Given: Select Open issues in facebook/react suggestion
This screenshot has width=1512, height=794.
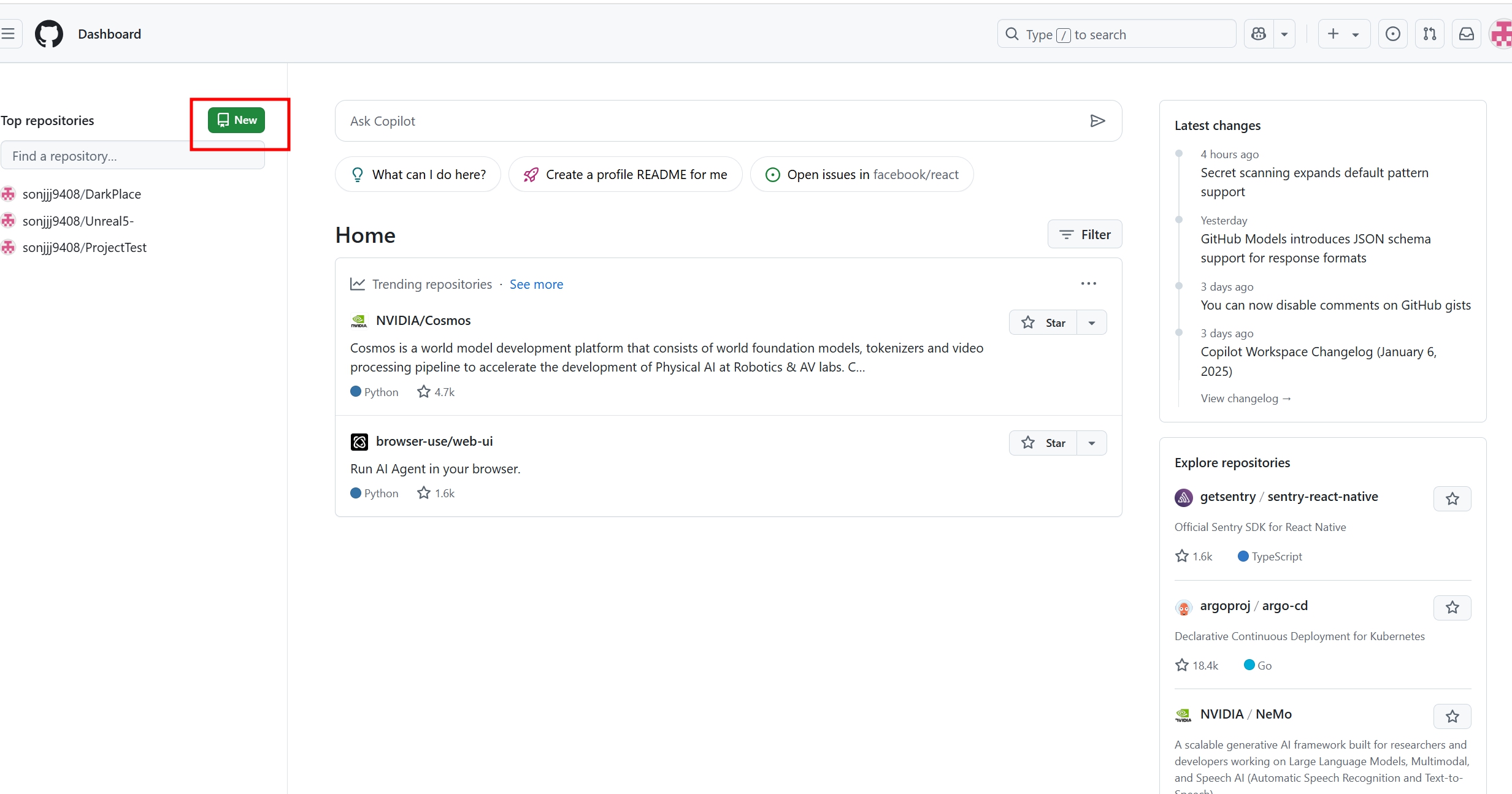Looking at the screenshot, I should pos(862,174).
